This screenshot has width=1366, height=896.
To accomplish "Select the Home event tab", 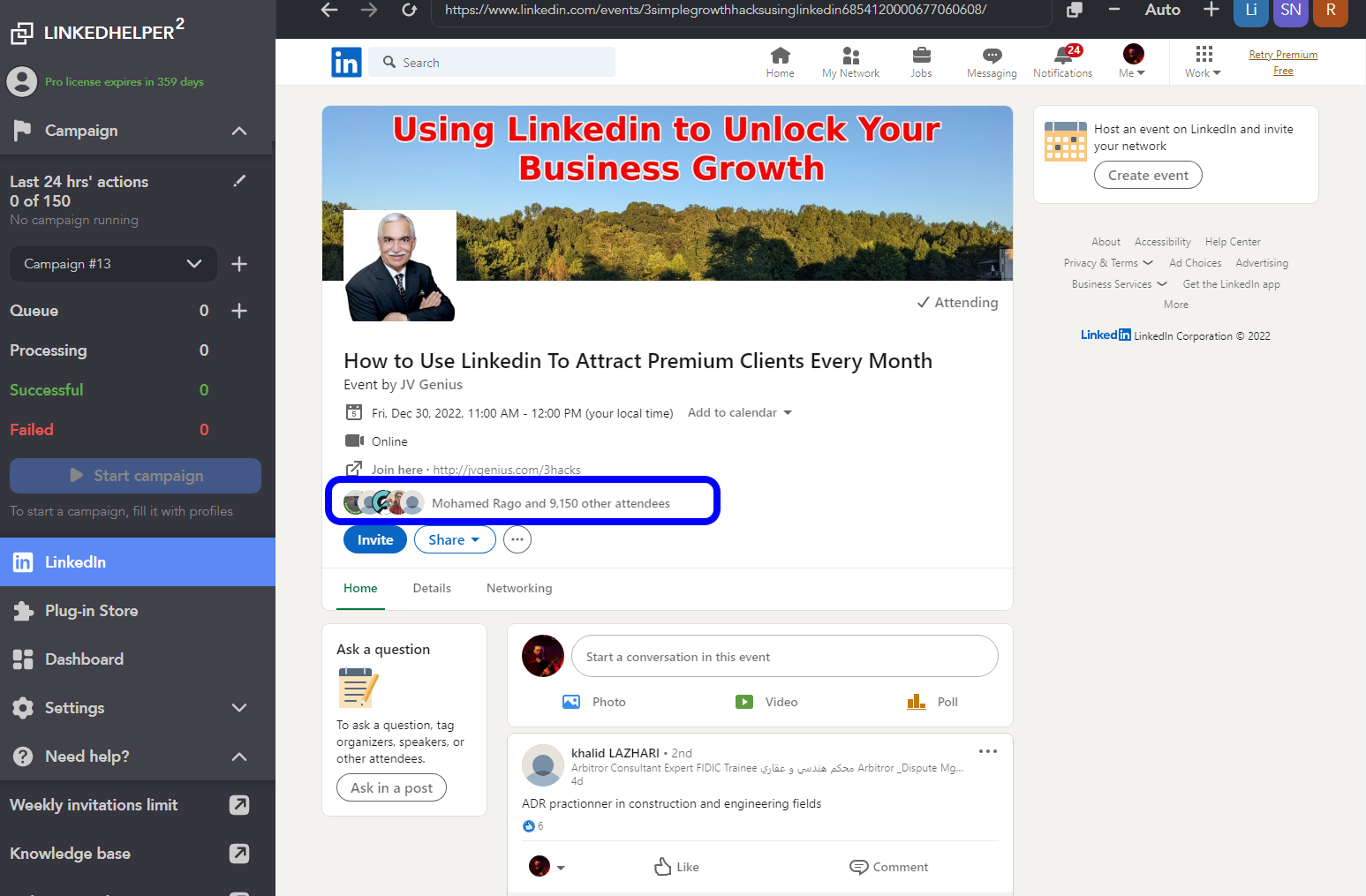I will point(360,588).
